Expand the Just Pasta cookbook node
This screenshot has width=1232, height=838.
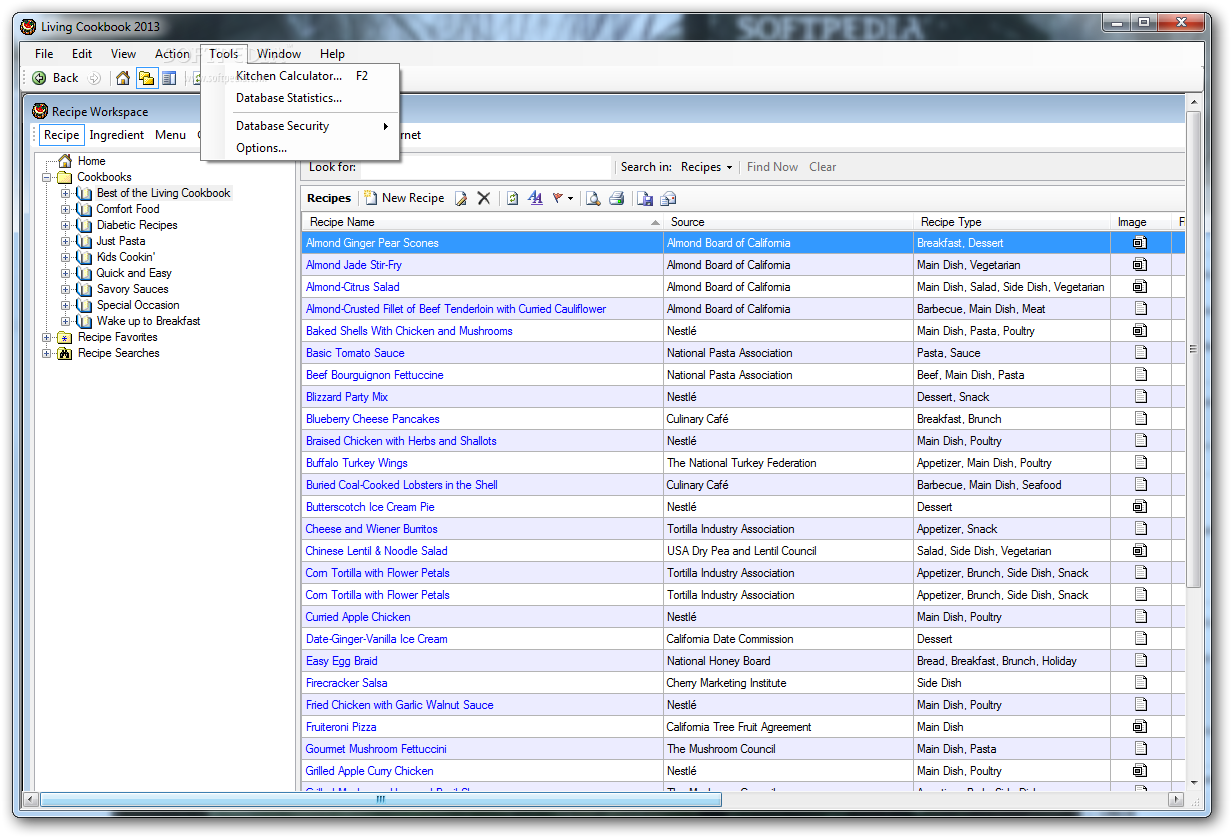tap(65, 241)
